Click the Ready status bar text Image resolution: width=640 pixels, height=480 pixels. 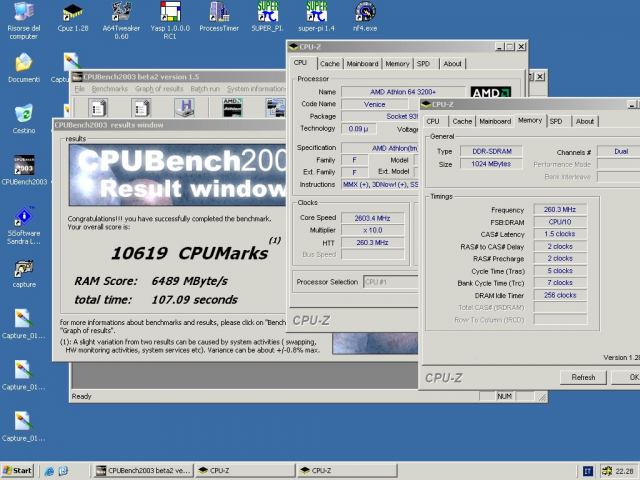82,396
